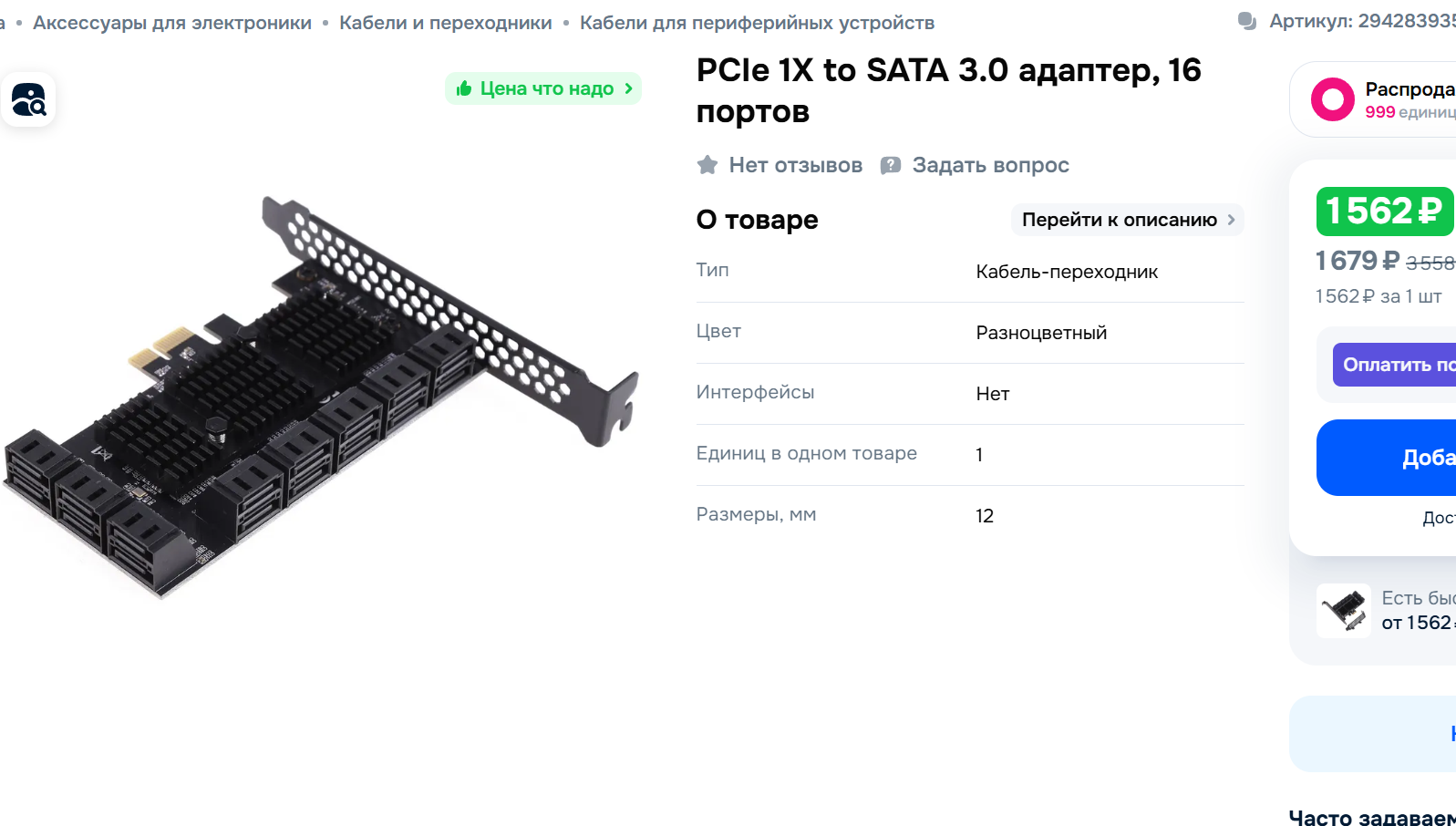Open the Кабели для периферийных устройств breadcrumb

click(758, 23)
